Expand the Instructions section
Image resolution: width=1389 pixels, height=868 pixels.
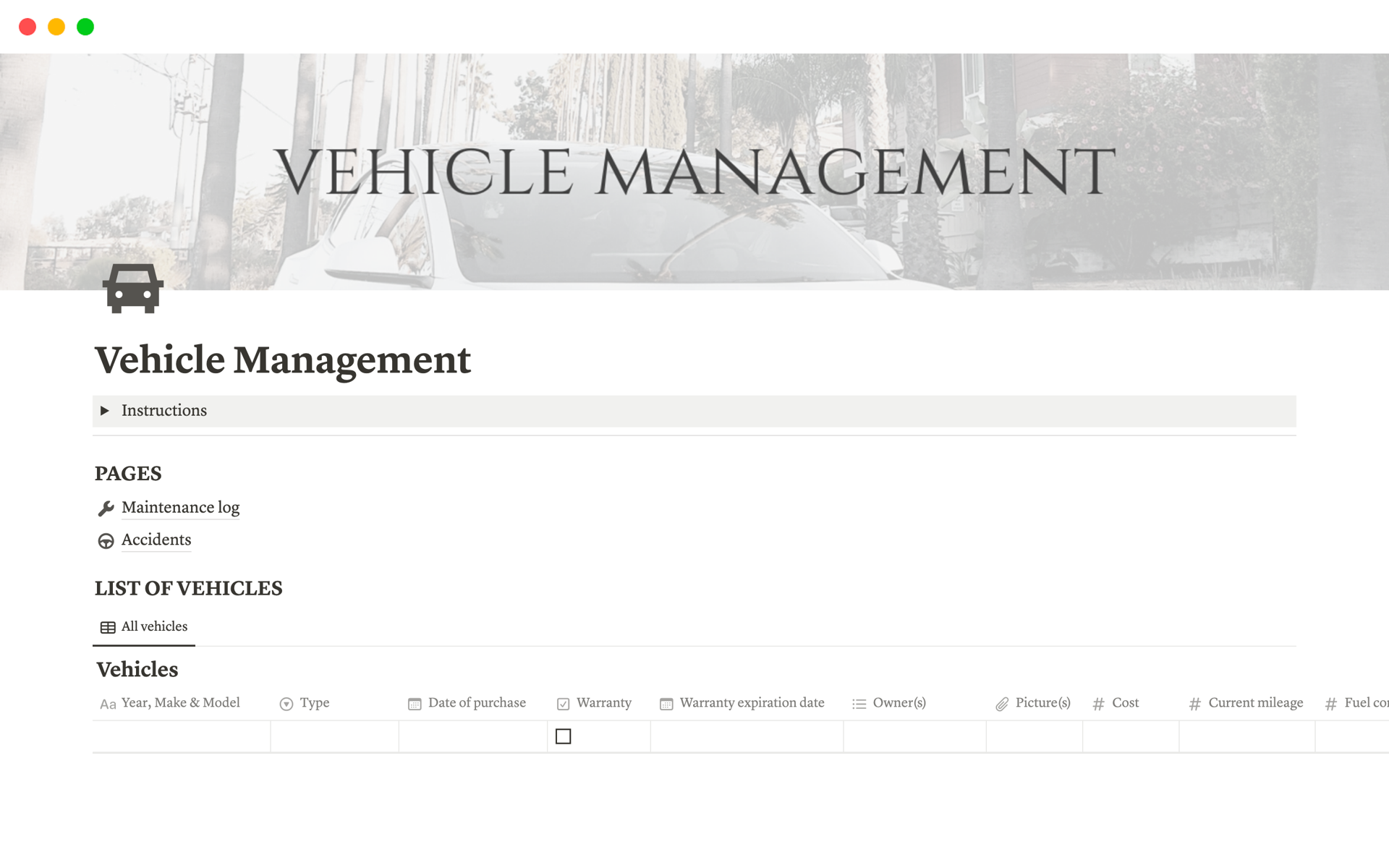pos(106,411)
